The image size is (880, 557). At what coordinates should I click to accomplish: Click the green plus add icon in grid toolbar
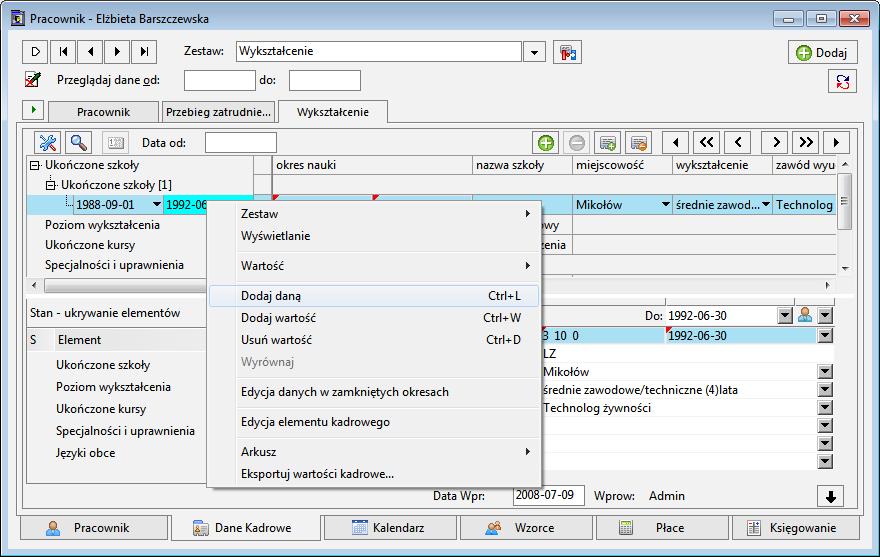coord(546,143)
